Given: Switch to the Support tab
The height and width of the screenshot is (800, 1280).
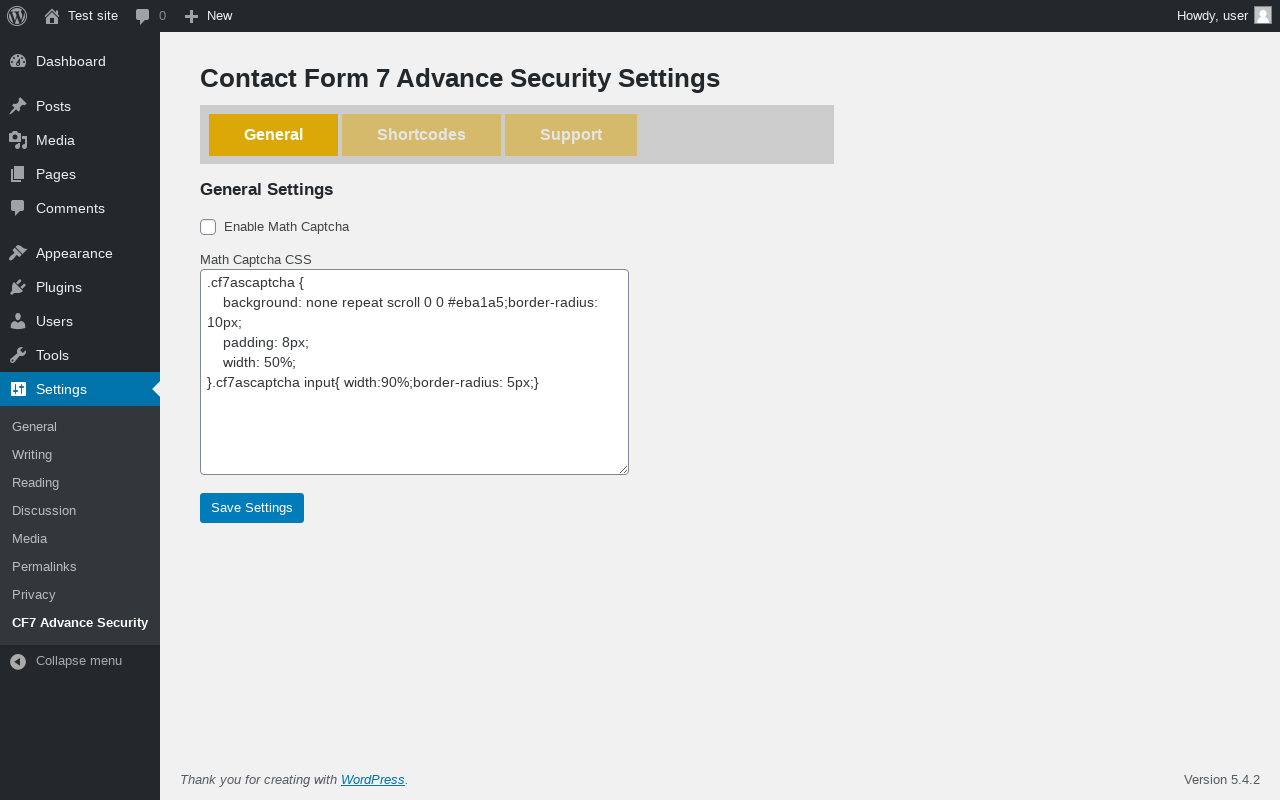Looking at the screenshot, I should pyautogui.click(x=571, y=135).
